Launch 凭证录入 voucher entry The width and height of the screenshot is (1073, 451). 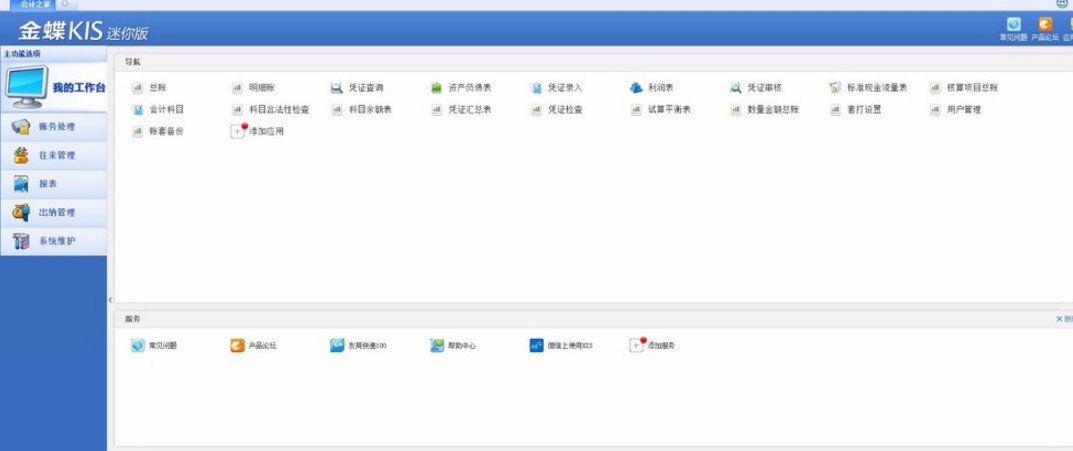(x=537, y=88)
